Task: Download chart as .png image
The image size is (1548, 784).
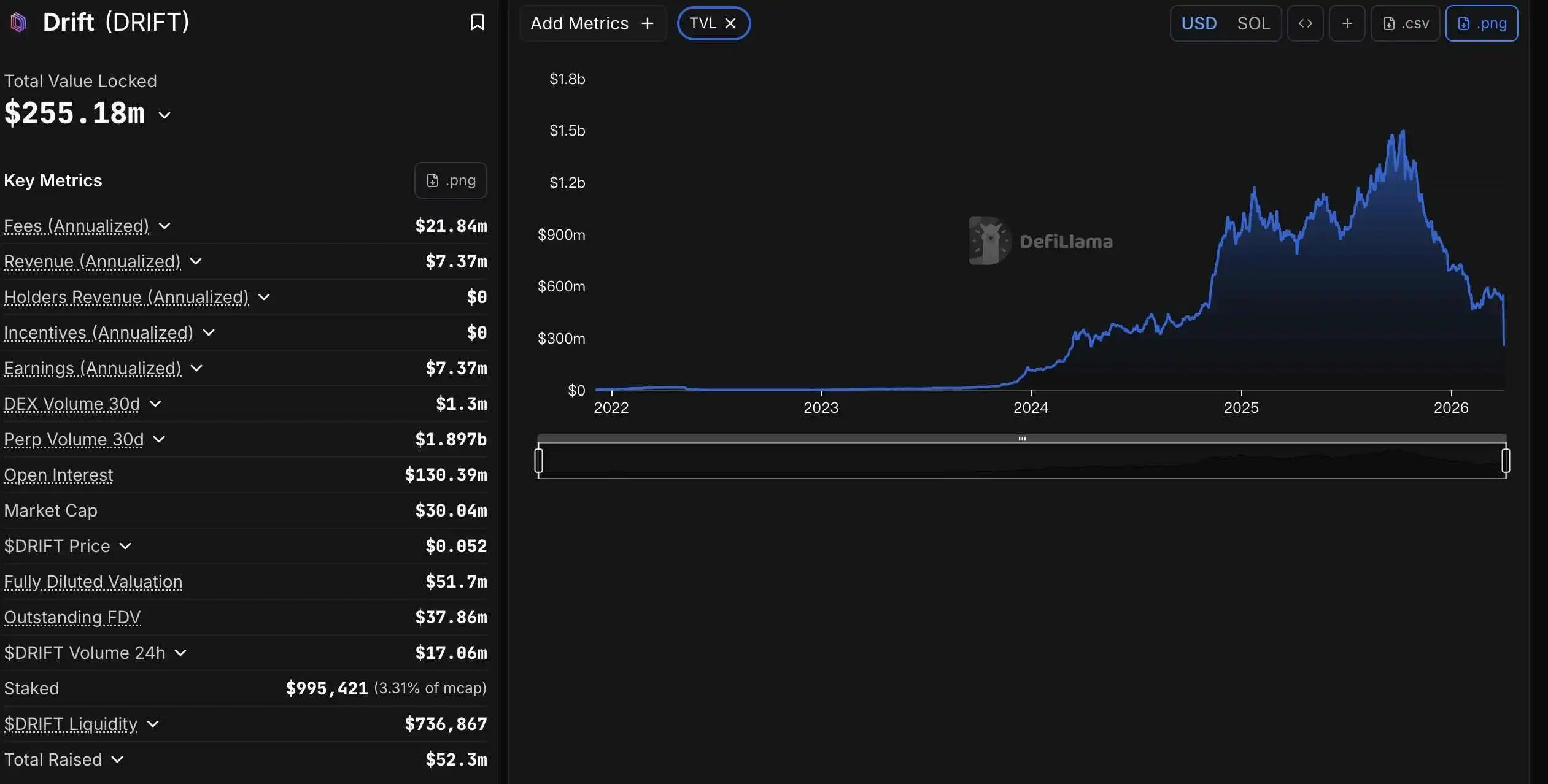Action: (1482, 23)
